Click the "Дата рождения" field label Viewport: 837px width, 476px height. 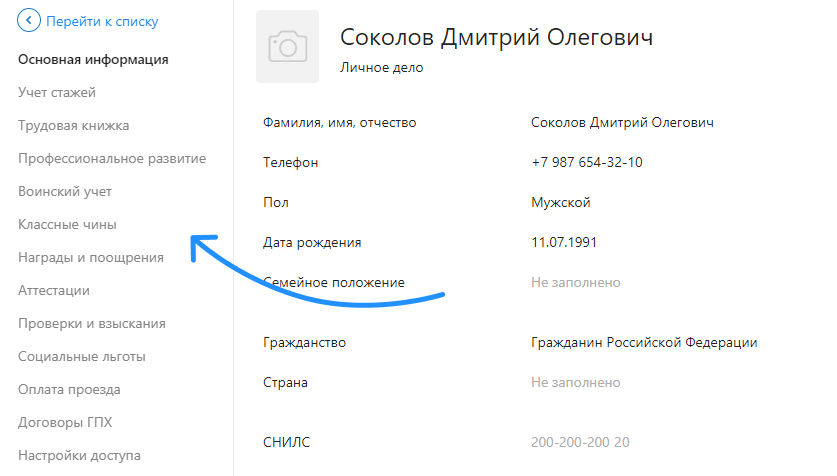click(312, 243)
